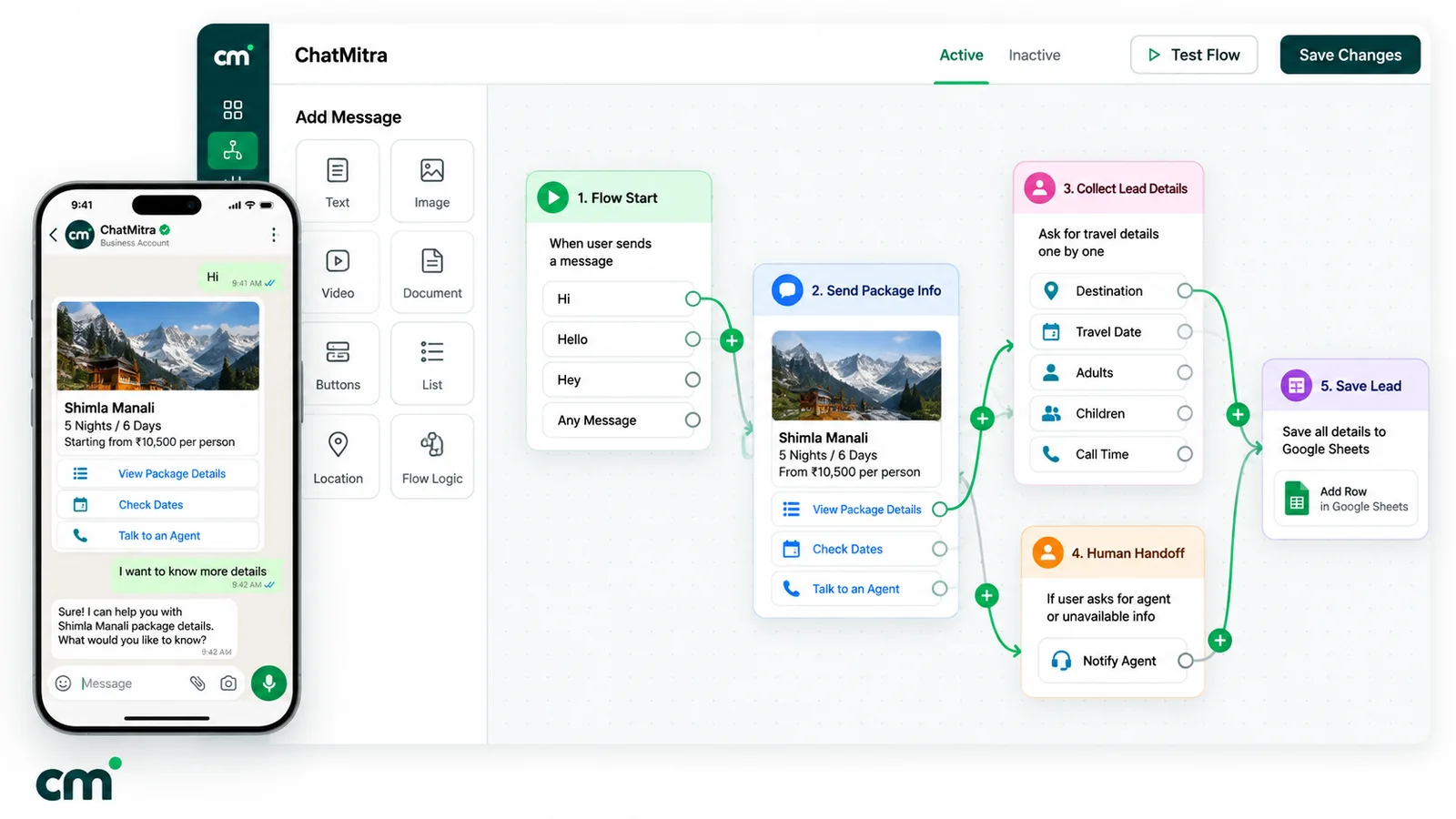Click the Shimla Manali image in flow node

click(x=856, y=375)
